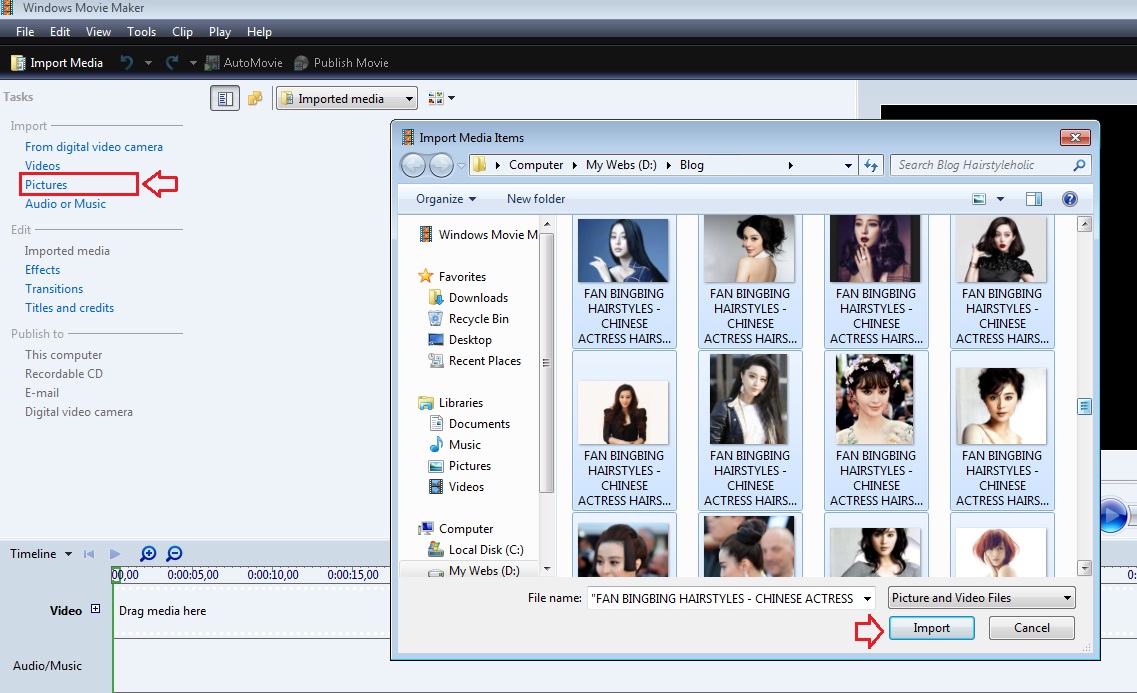Click the Effects link
1137x693 pixels.
click(42, 270)
